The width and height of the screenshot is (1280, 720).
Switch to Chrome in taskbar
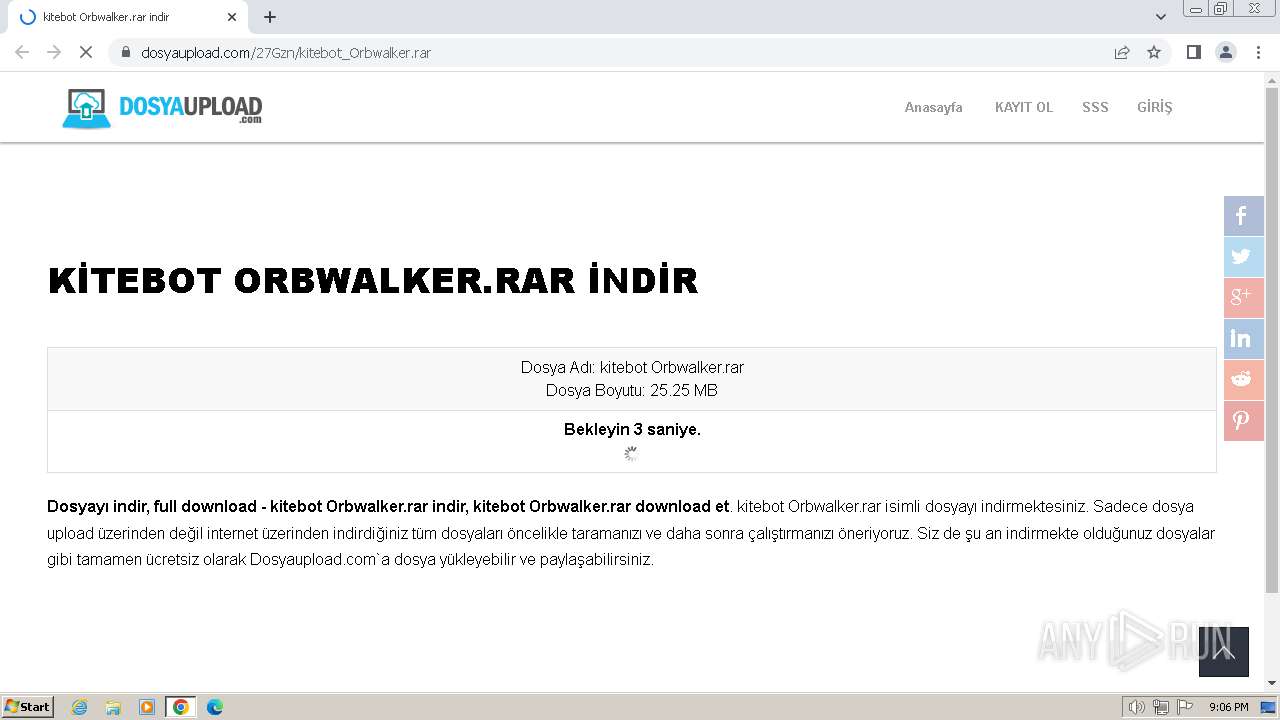click(x=181, y=707)
